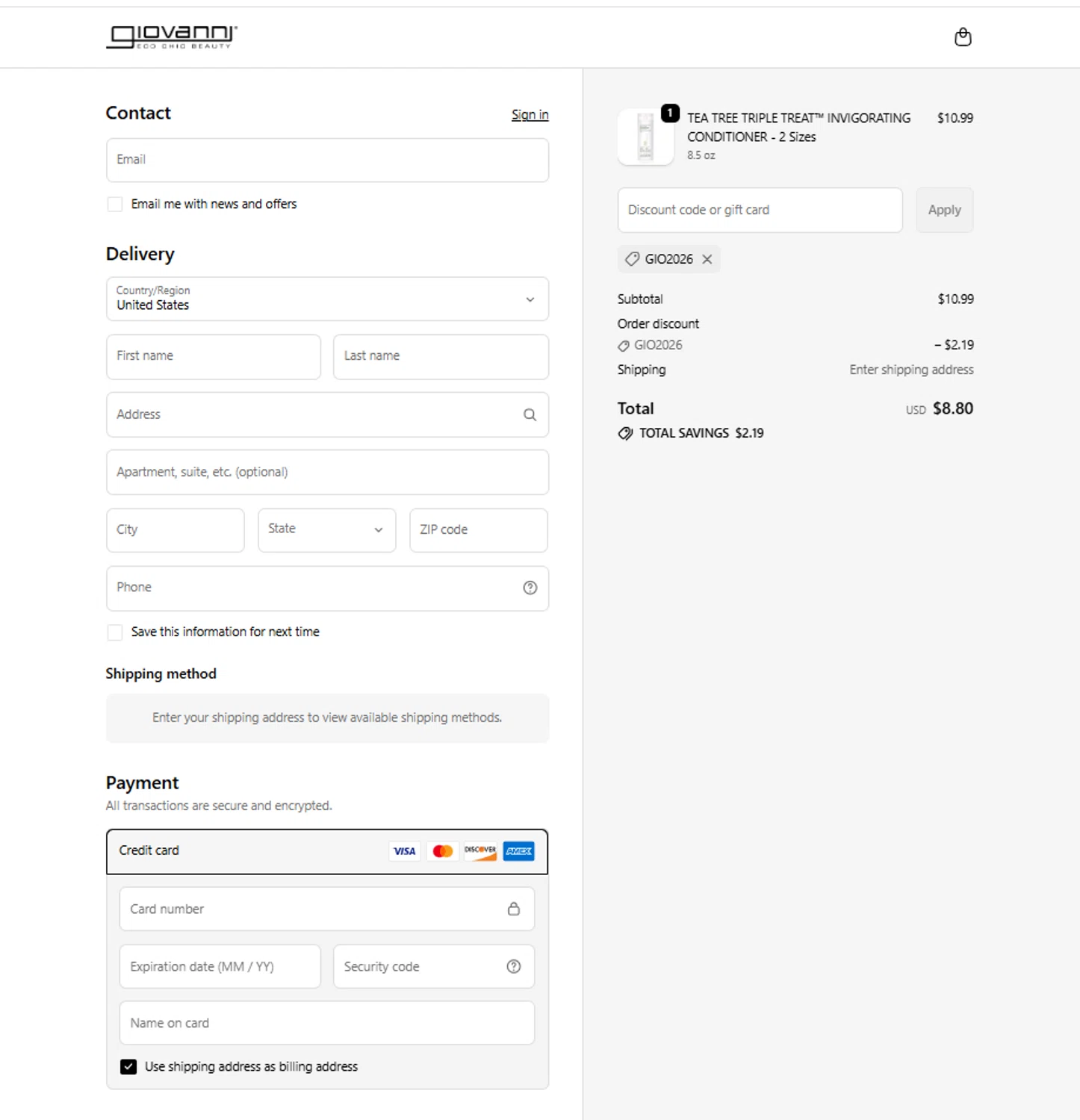This screenshot has height=1120, width=1080.
Task: Open the shopping bag cart icon
Action: click(x=963, y=37)
